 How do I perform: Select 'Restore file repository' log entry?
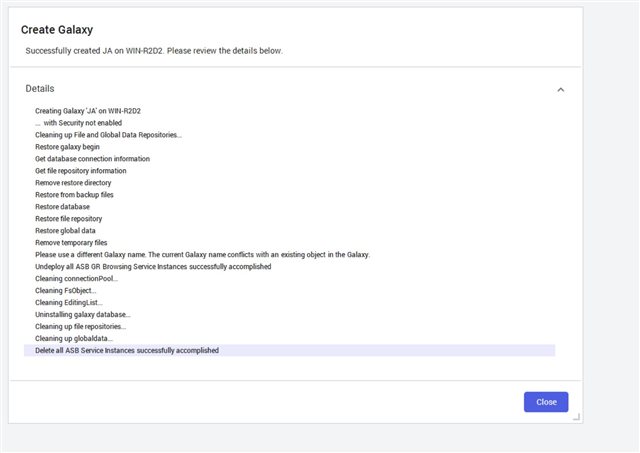pyautogui.click(x=69, y=218)
